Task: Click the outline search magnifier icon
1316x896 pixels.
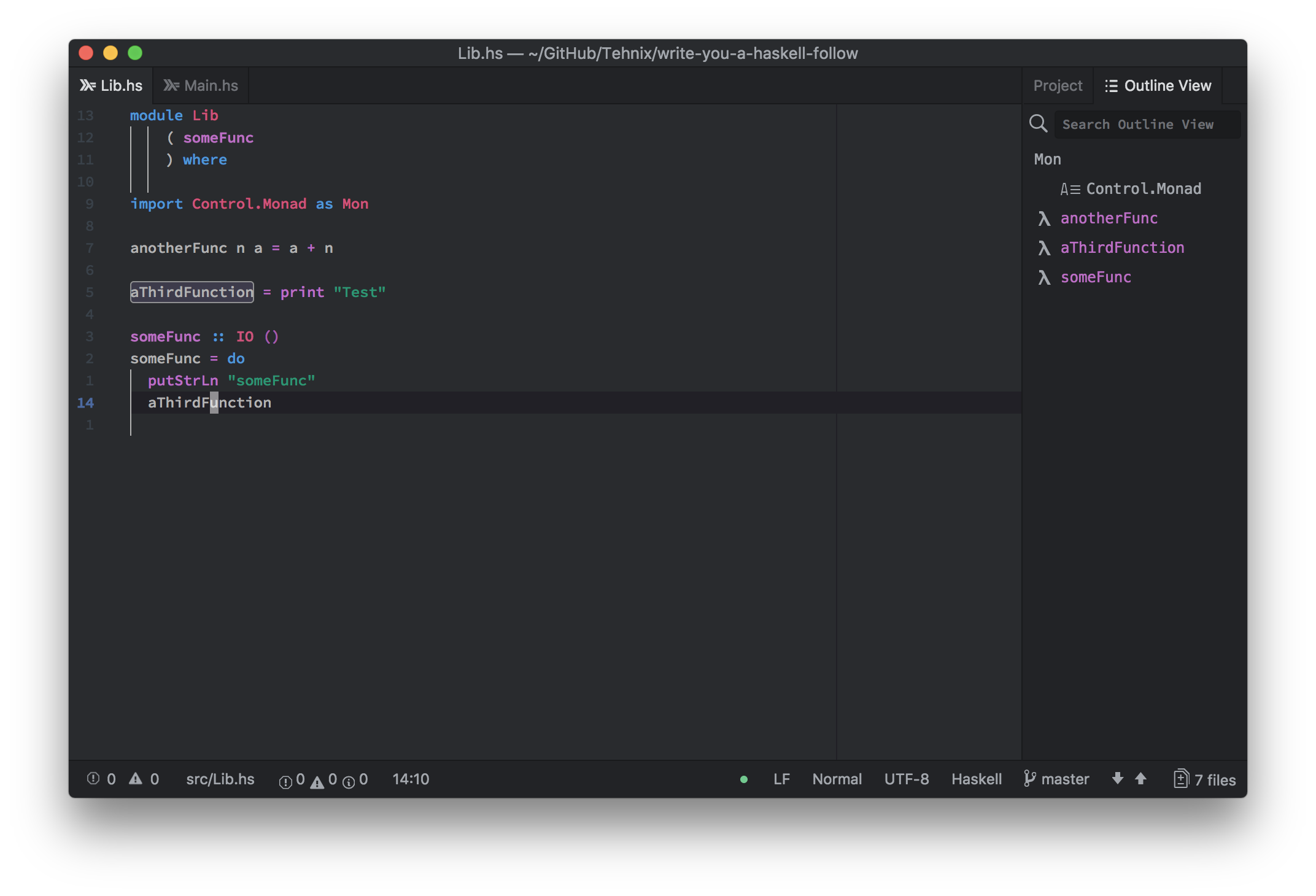Action: [x=1038, y=124]
